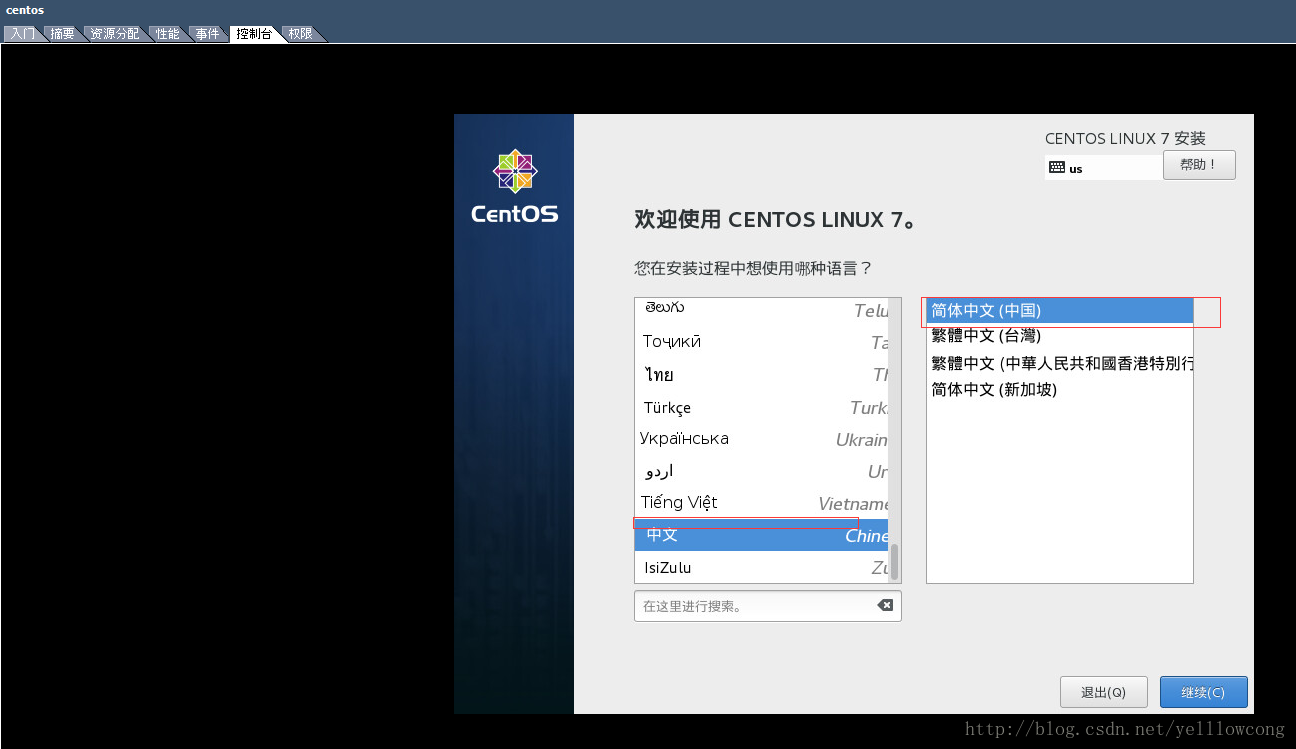This screenshot has width=1296, height=749.
Task: Open the 事件 tab
Action: click(x=207, y=34)
